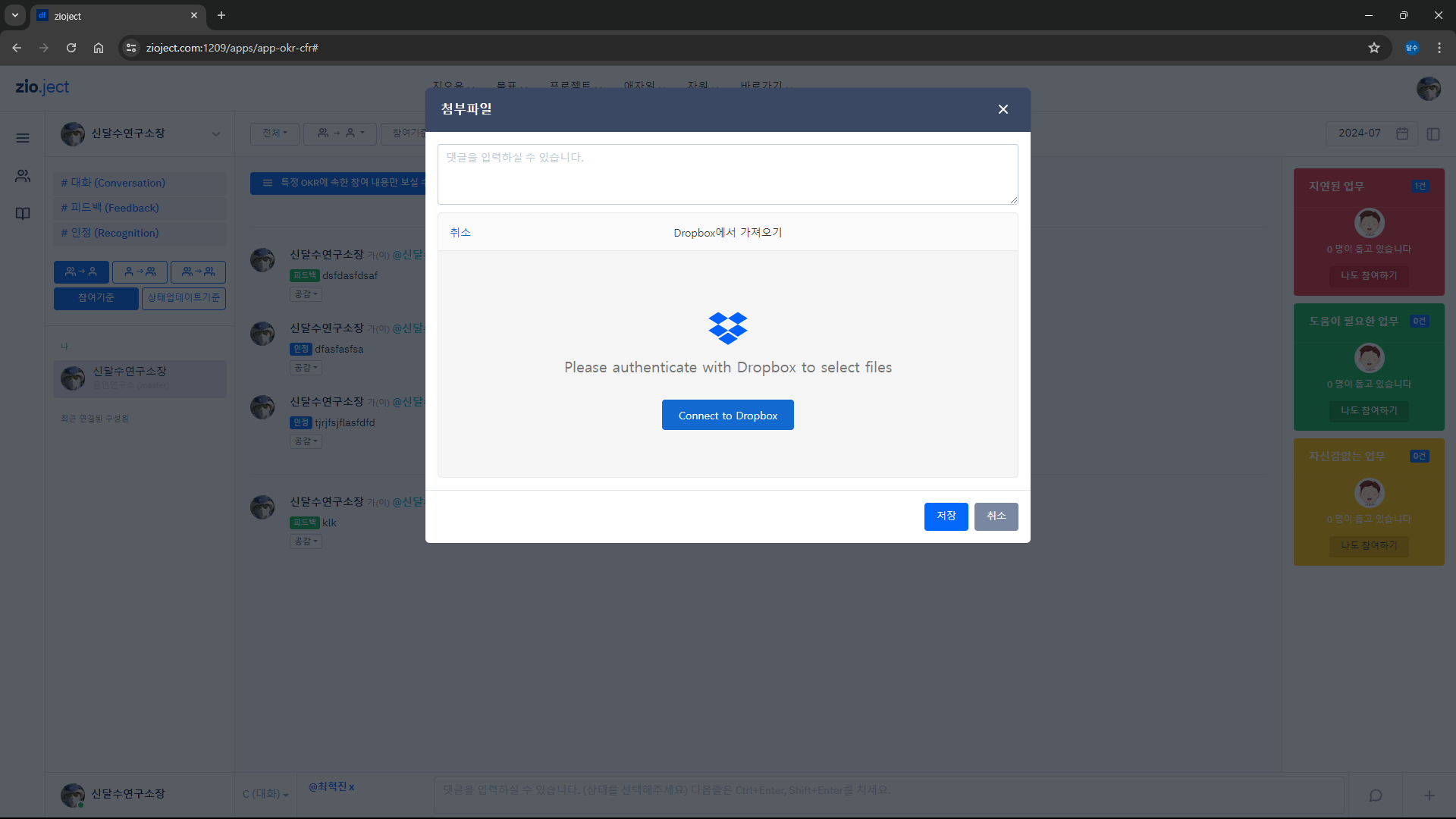The width and height of the screenshot is (1456, 819).
Task: Click avatar in 자신감없는 업무 card
Action: pyautogui.click(x=1369, y=493)
